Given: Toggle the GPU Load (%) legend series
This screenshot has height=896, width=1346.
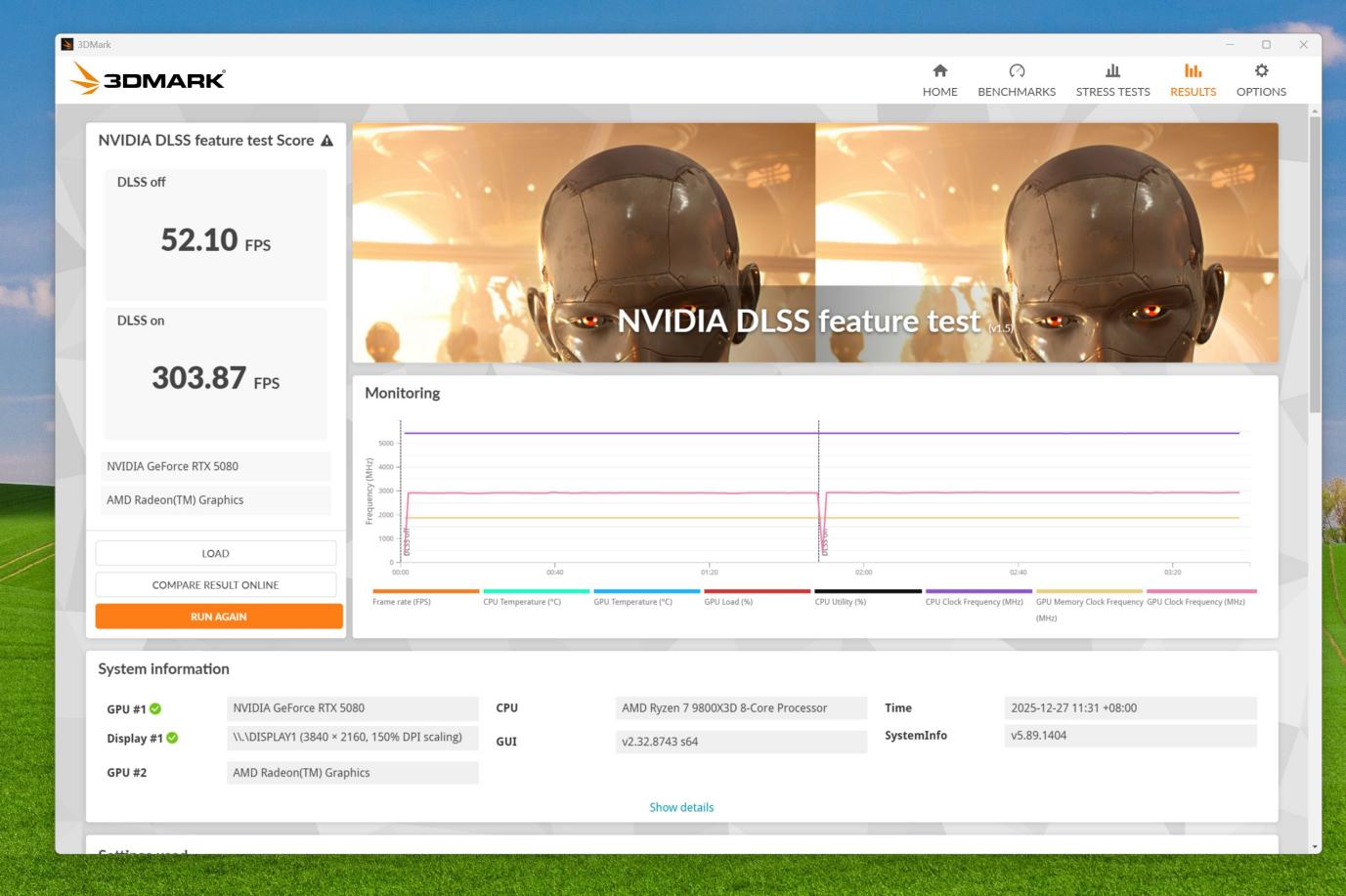Looking at the screenshot, I should tap(728, 602).
